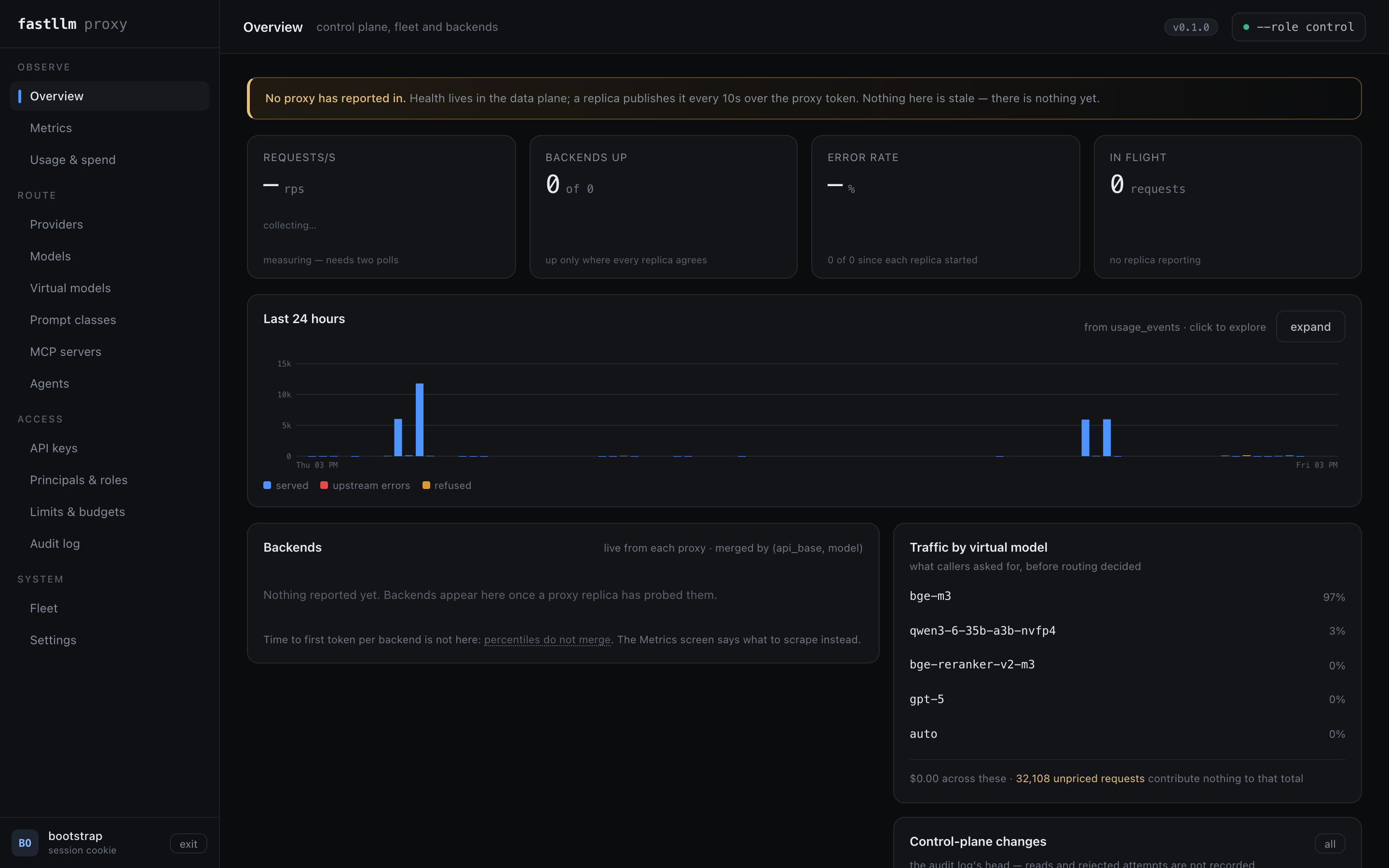
Task: Open Settings in the System section
Action: [x=109, y=640]
